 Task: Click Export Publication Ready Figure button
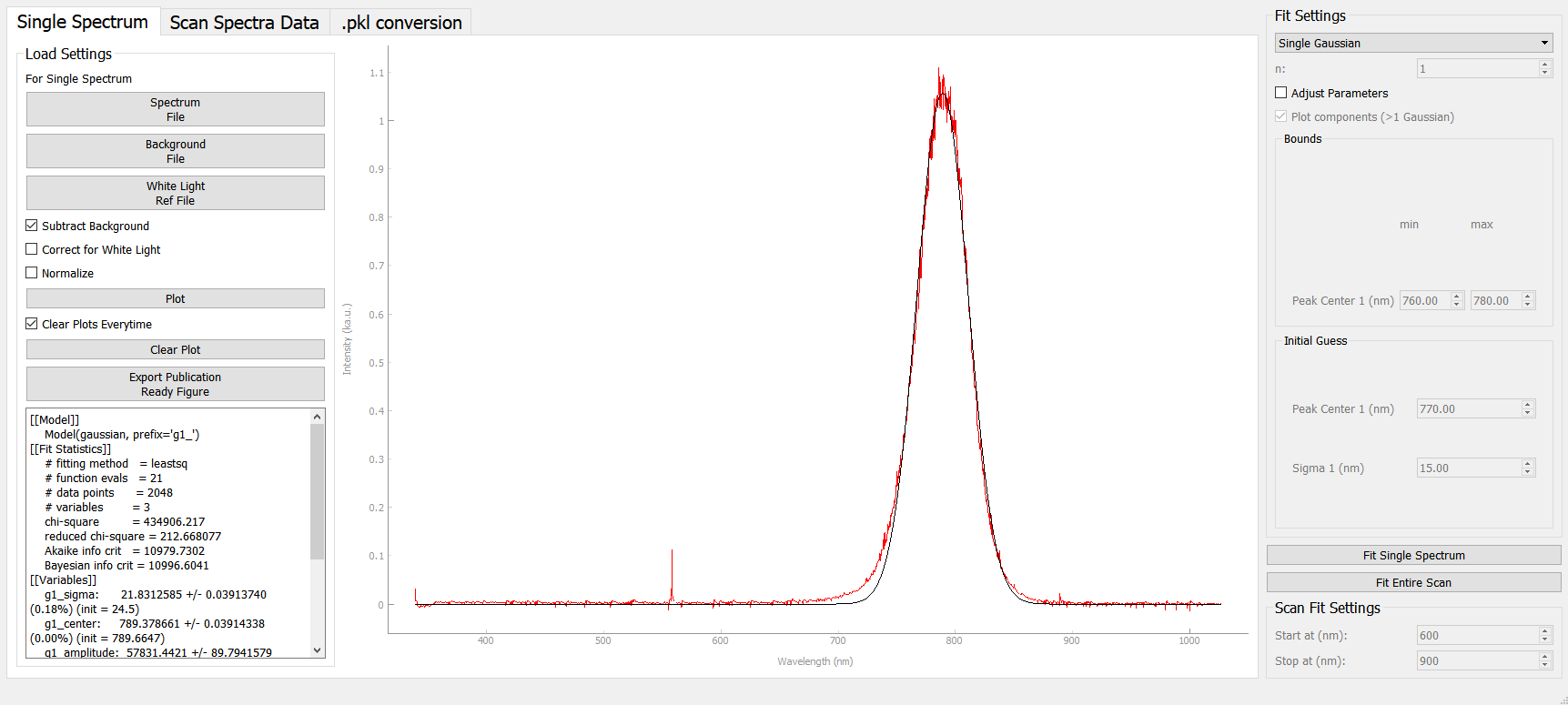pyautogui.click(x=176, y=384)
